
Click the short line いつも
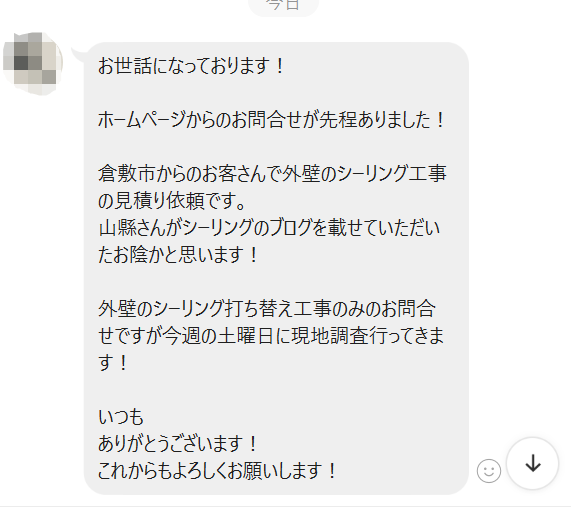click(121, 417)
